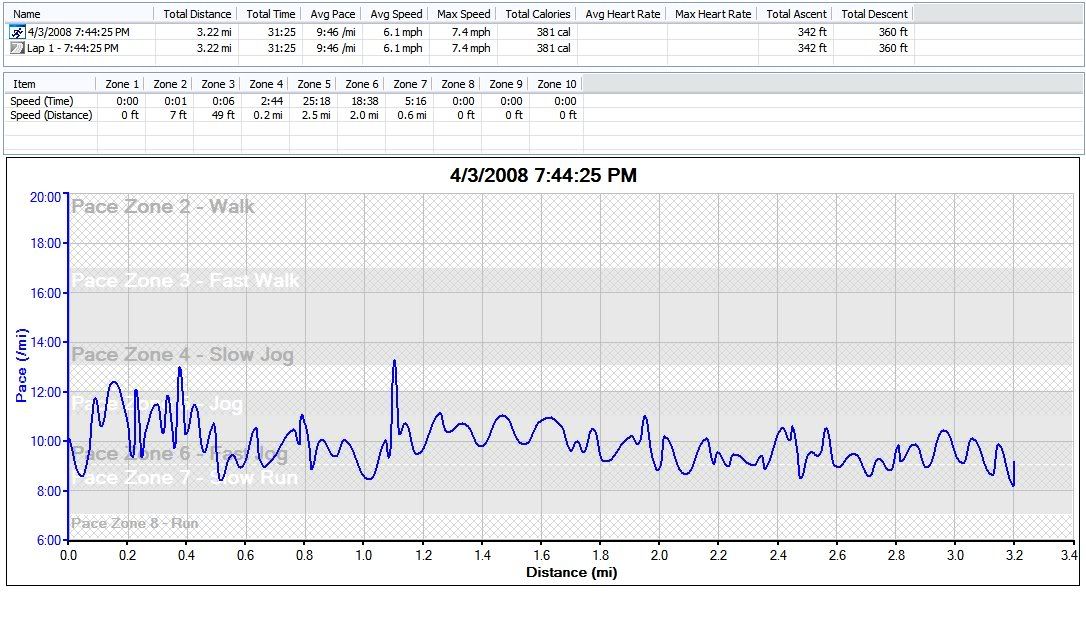Select the Speed (Distance) row
Viewport: 1086px width, 631px height.
tap(51, 115)
